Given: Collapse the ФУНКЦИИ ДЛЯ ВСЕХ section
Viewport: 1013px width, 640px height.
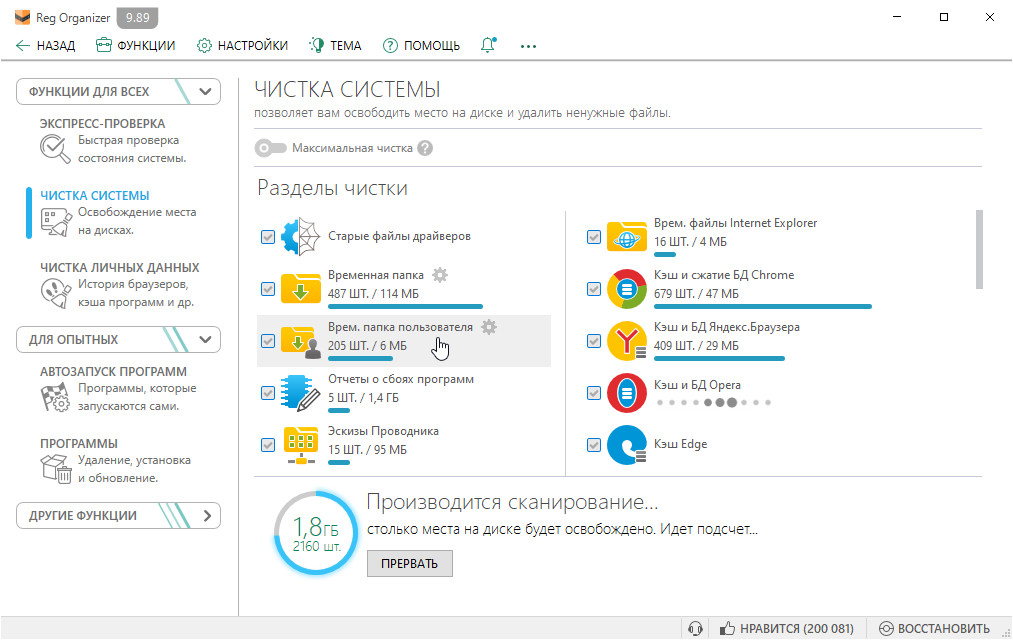Looking at the screenshot, I should pos(206,92).
